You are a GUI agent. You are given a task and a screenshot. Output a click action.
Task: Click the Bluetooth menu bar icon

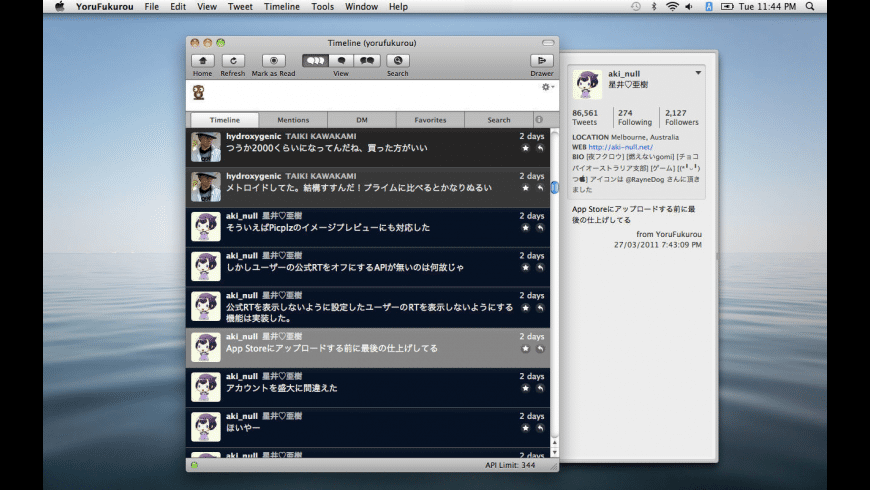pyautogui.click(x=654, y=7)
